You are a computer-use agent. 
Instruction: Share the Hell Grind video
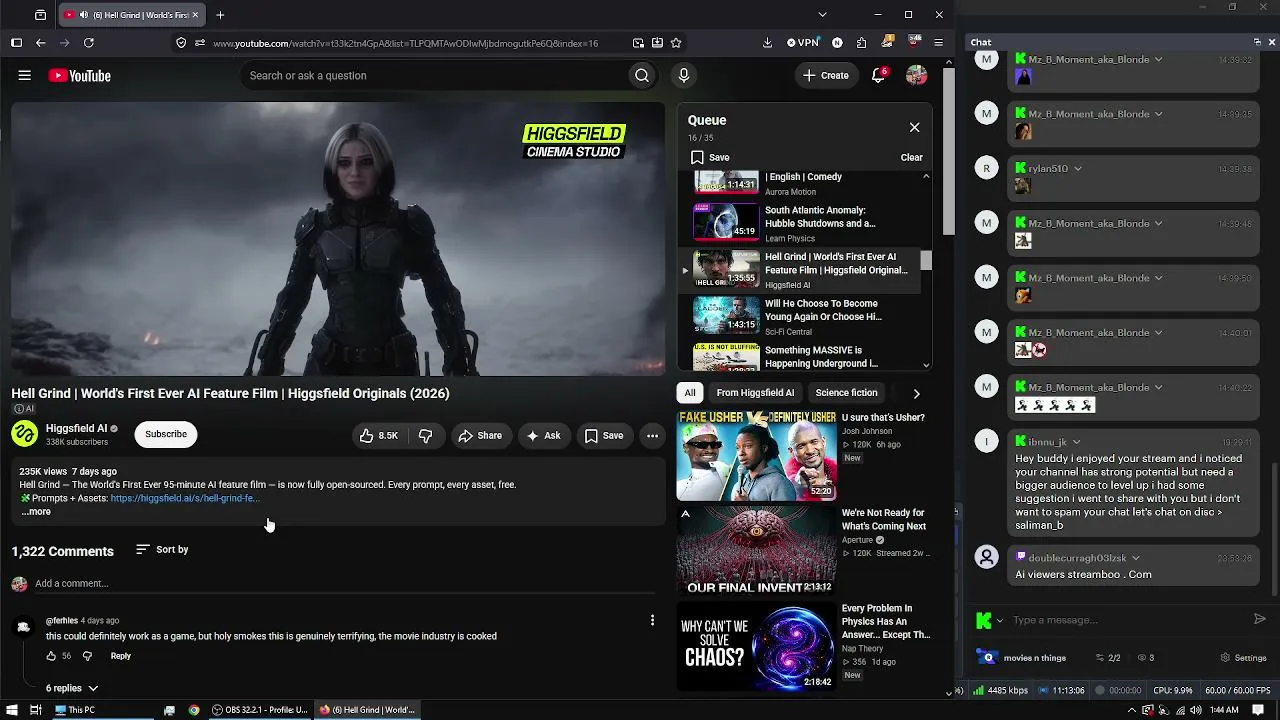480,435
